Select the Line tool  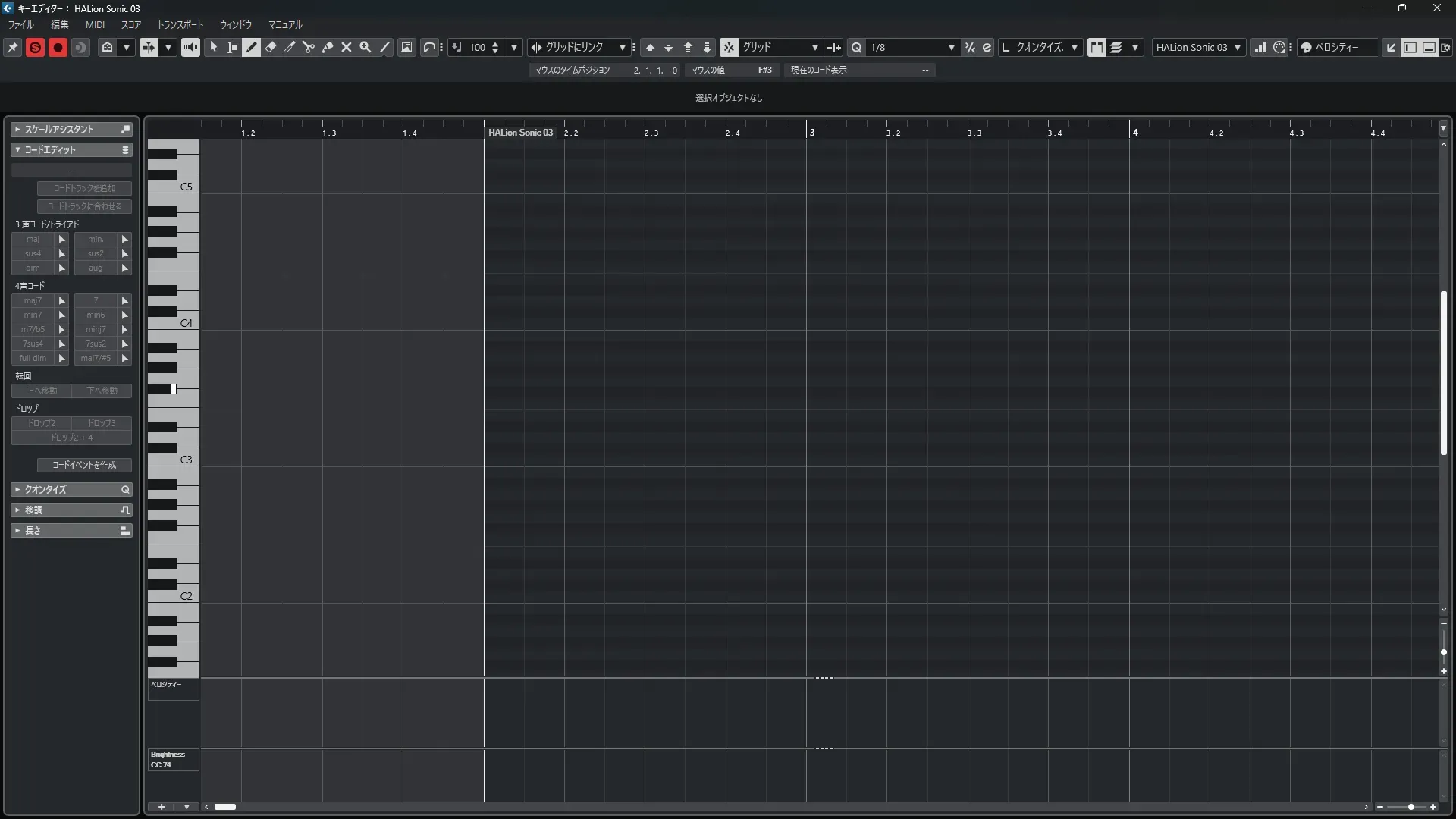tap(384, 47)
